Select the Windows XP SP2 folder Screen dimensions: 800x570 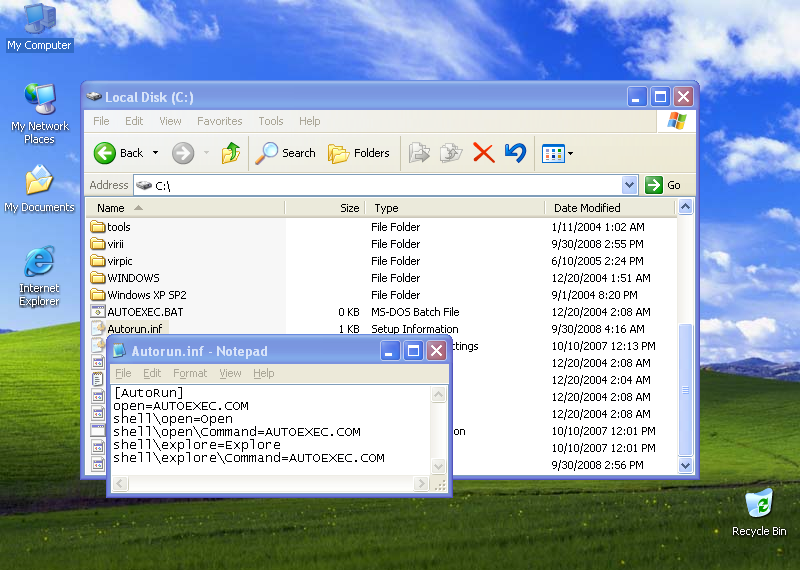pos(138,295)
